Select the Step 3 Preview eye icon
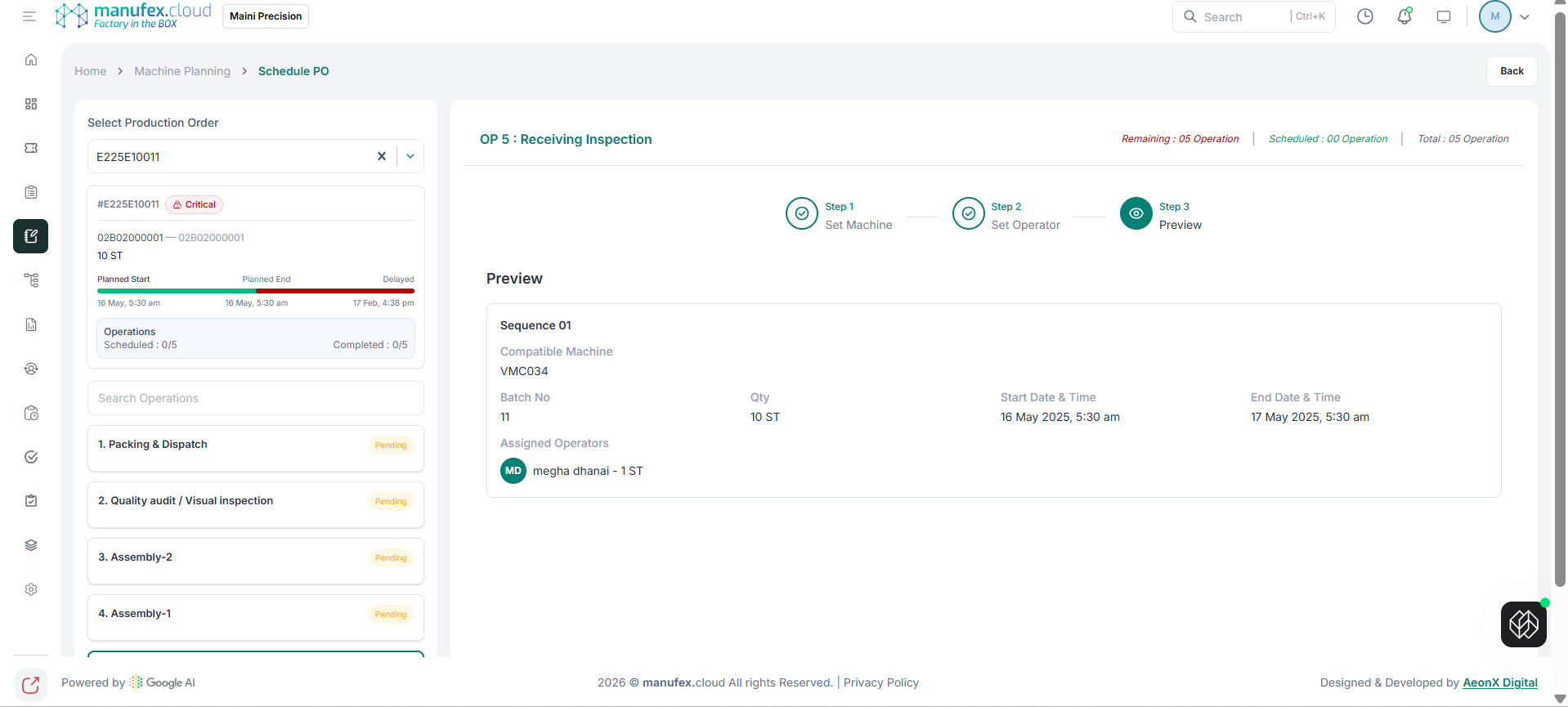Screen dimensions: 1568x707 point(1136,214)
